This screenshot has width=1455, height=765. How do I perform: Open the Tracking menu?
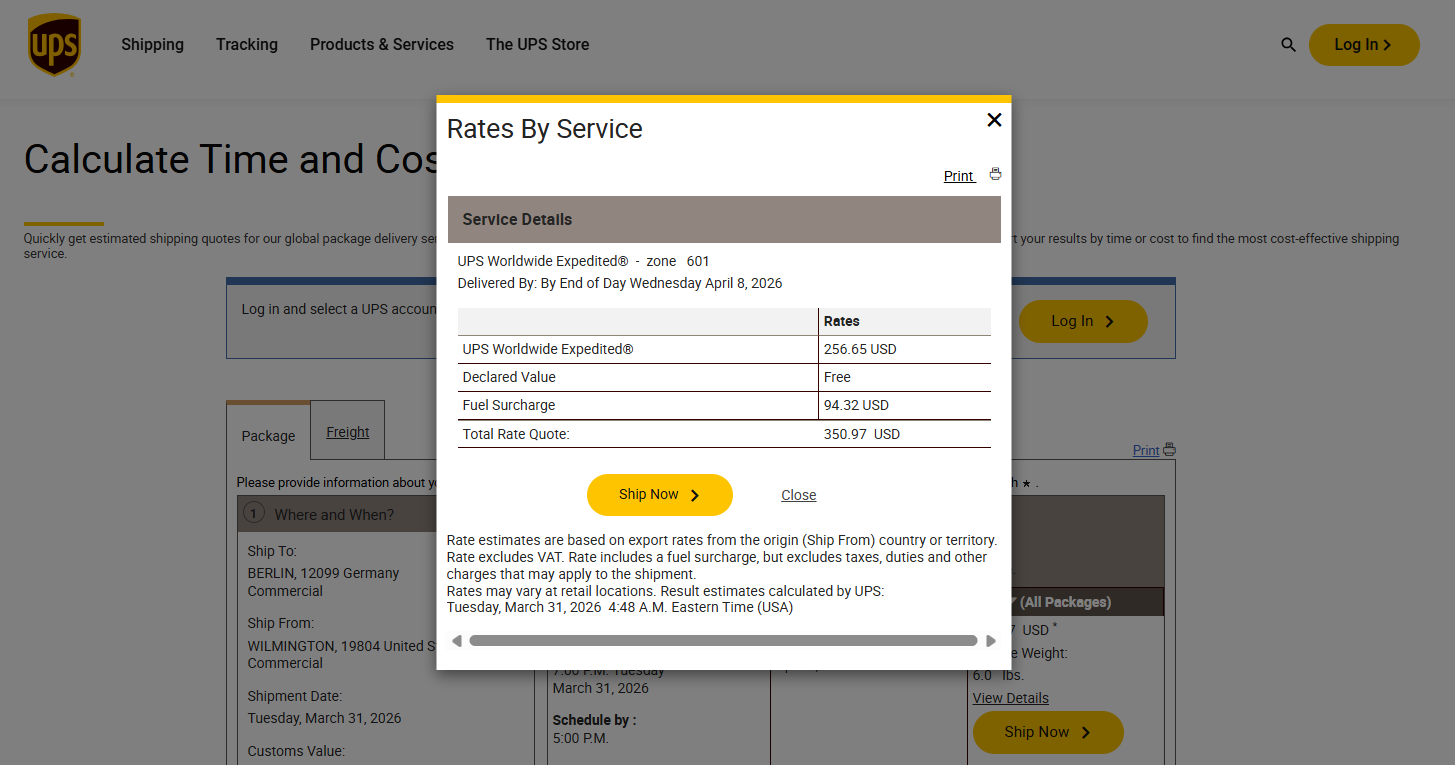[x=247, y=45]
